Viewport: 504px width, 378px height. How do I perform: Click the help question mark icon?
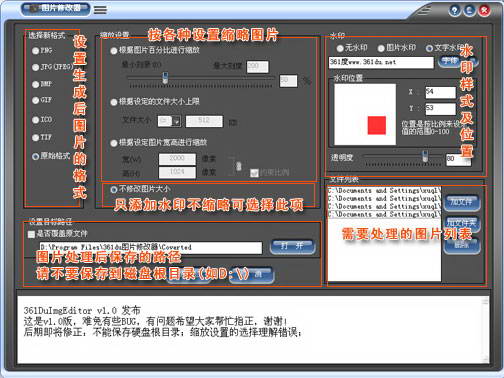pos(454,10)
